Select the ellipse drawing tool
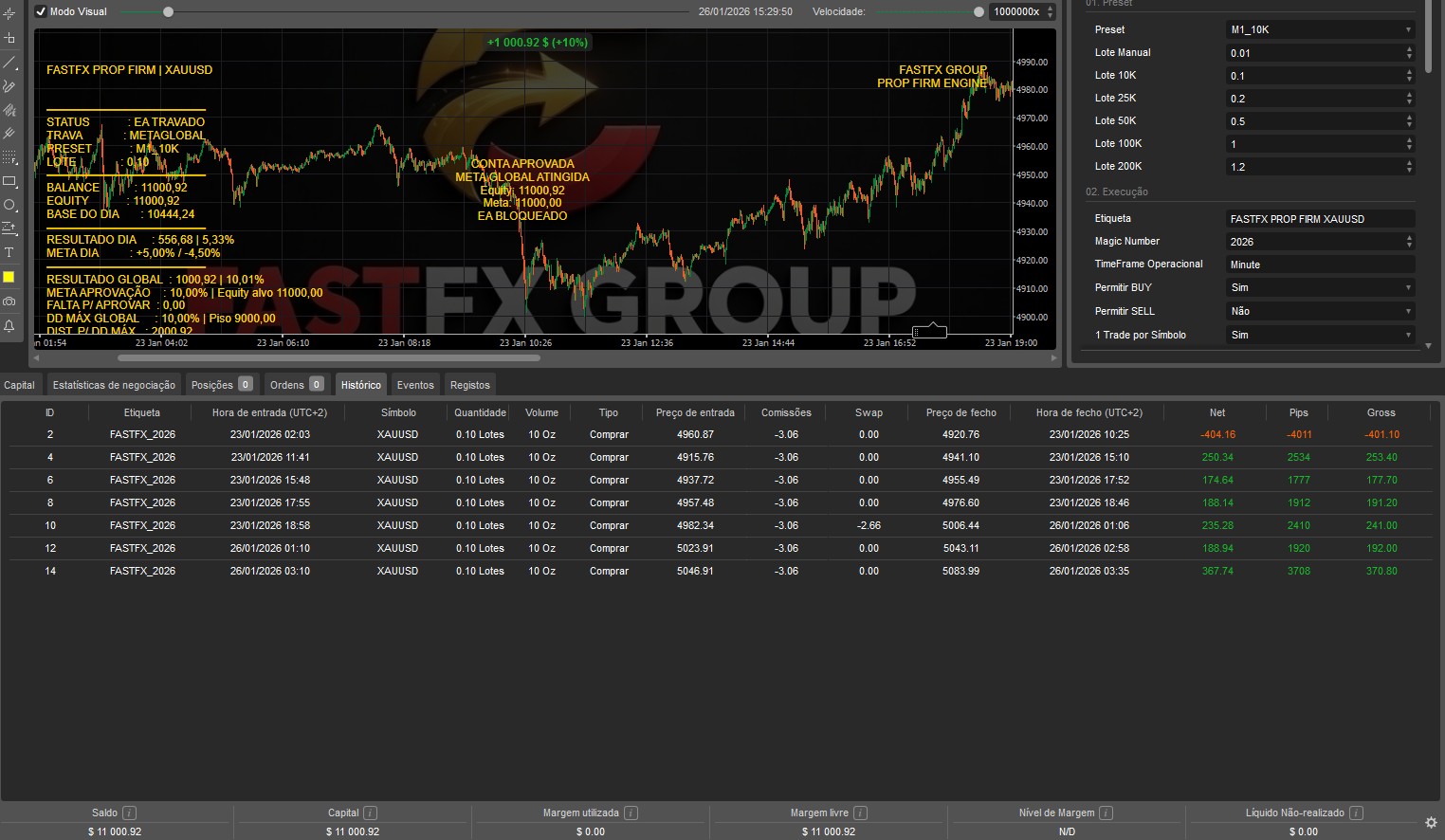 click(9, 205)
